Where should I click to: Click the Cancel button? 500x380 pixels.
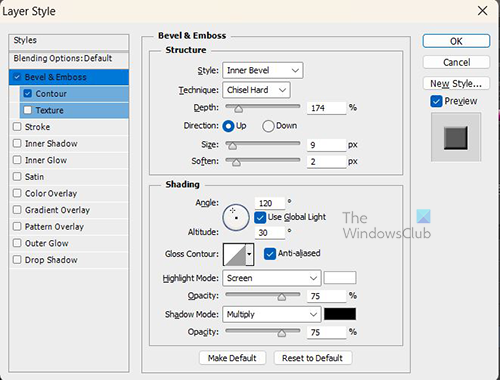tap(456, 62)
